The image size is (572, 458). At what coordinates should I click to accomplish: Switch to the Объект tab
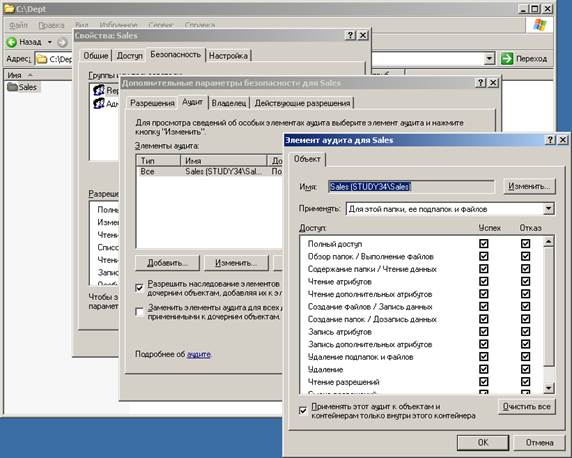click(x=307, y=159)
